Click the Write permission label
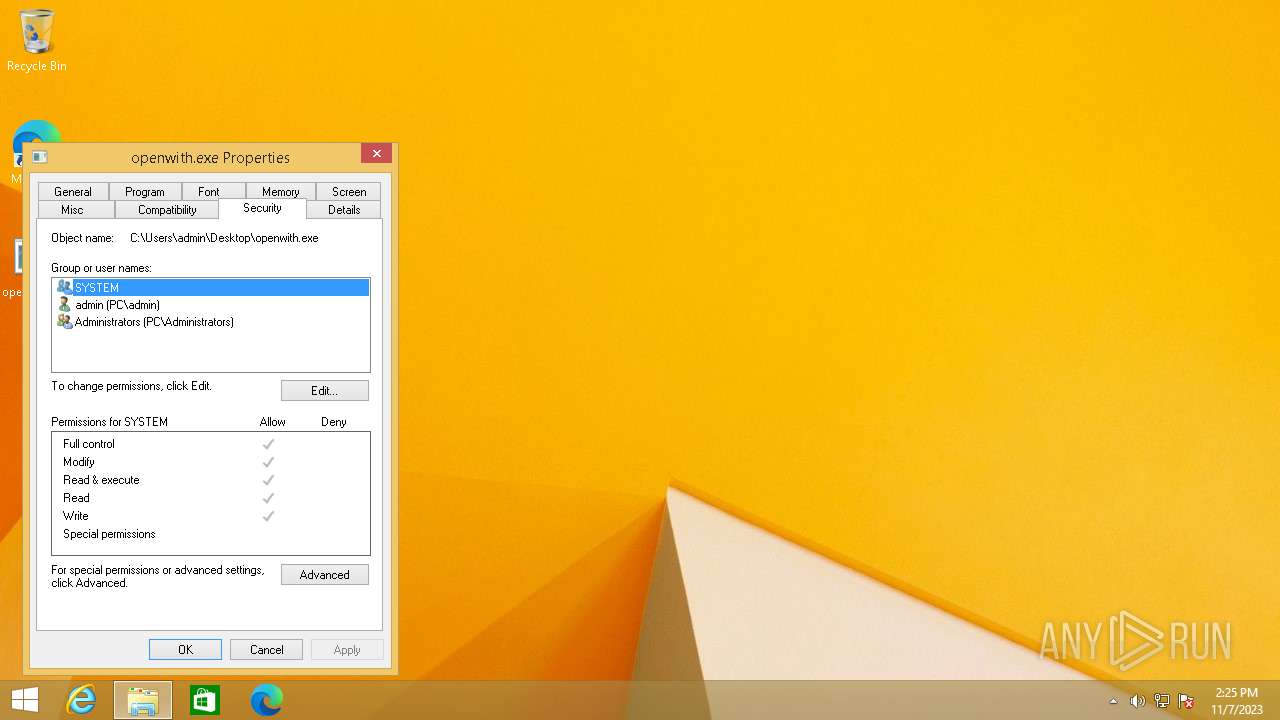Viewport: 1280px width, 720px height. coord(76,516)
